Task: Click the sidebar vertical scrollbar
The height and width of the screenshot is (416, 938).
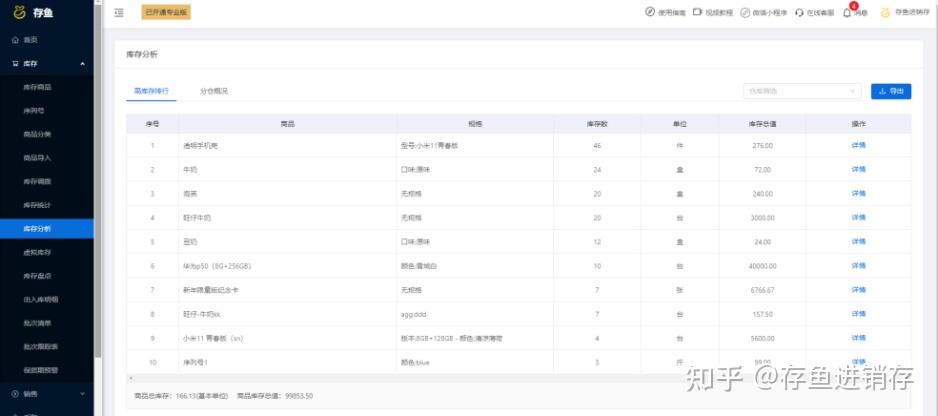Action: click(97, 200)
